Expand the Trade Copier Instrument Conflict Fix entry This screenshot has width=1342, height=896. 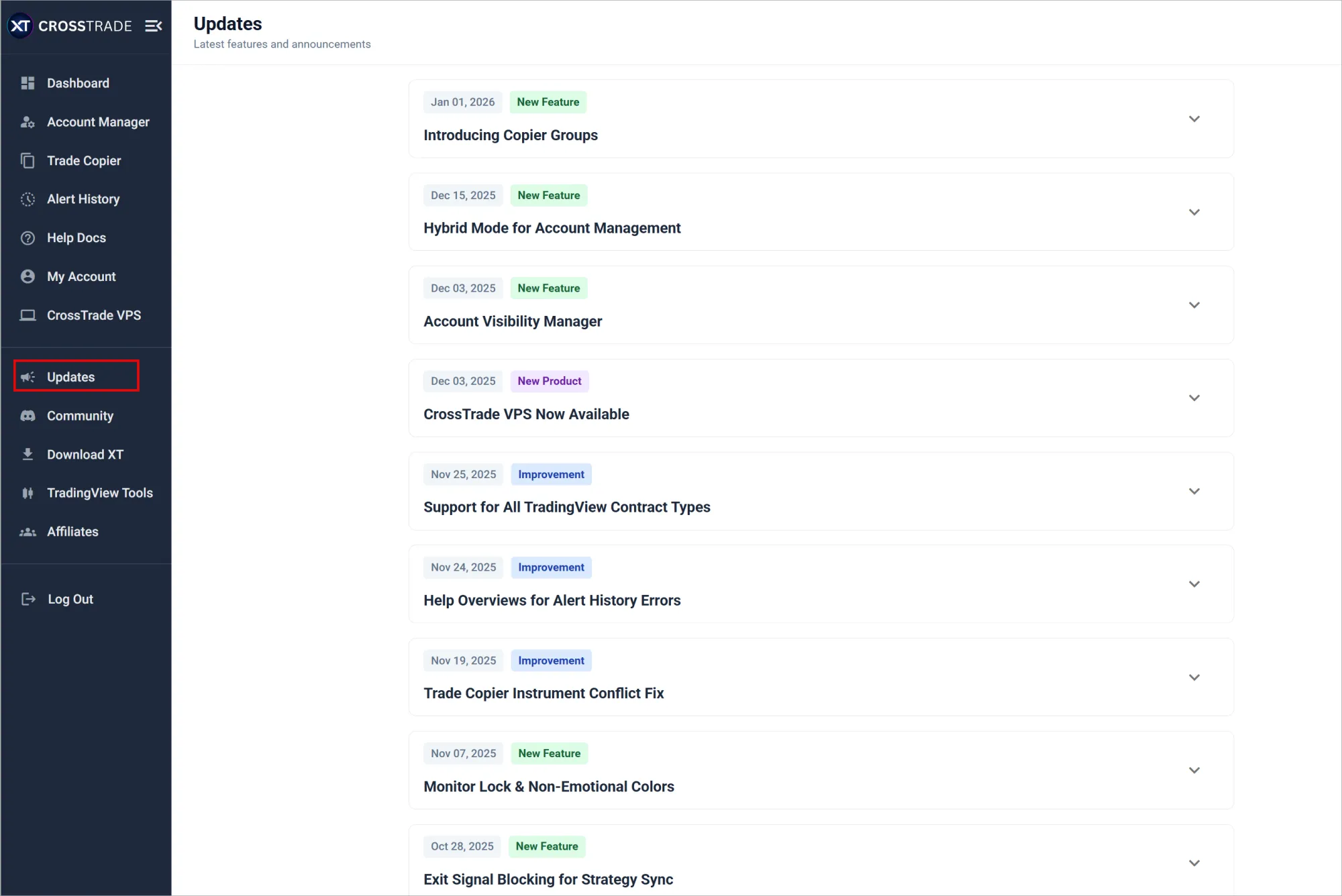pos(1194,677)
